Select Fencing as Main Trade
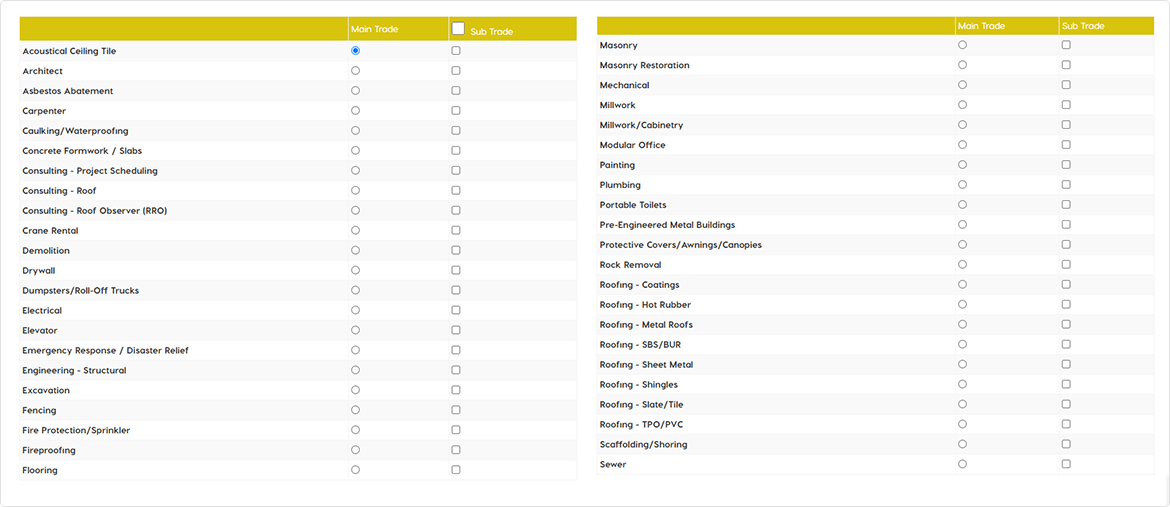The height and width of the screenshot is (507, 1170). pyautogui.click(x=355, y=410)
